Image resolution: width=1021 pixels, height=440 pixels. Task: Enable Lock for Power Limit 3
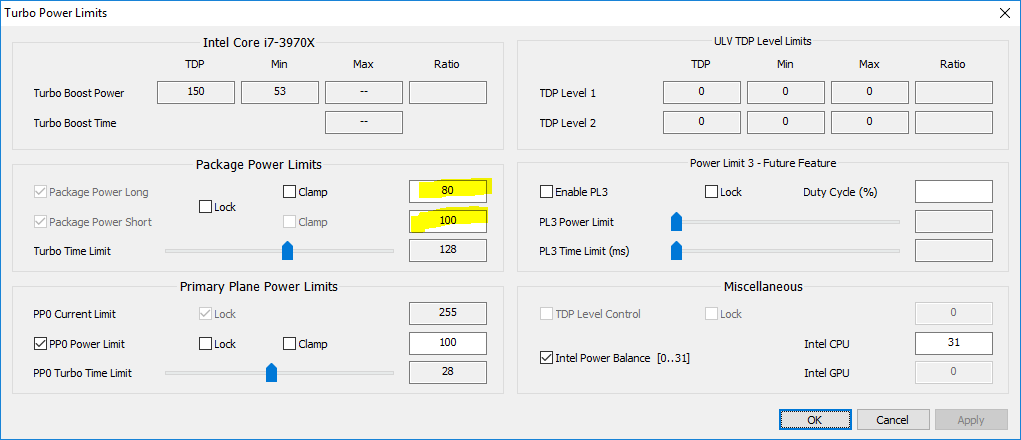coord(711,192)
